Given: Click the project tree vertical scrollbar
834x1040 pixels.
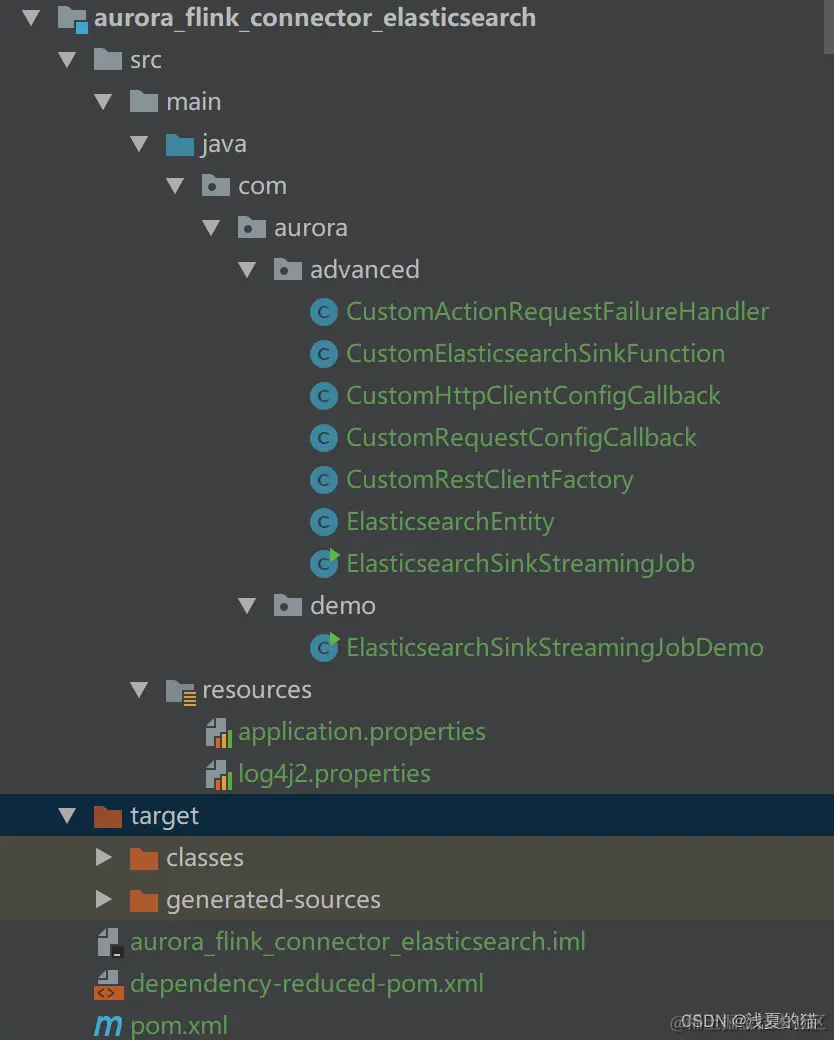Looking at the screenshot, I should tap(829, 27).
